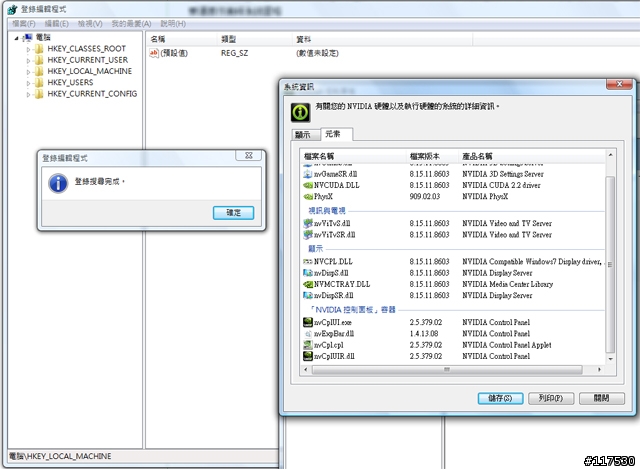Click the NVCUDA.DLL file icon

click(308, 186)
